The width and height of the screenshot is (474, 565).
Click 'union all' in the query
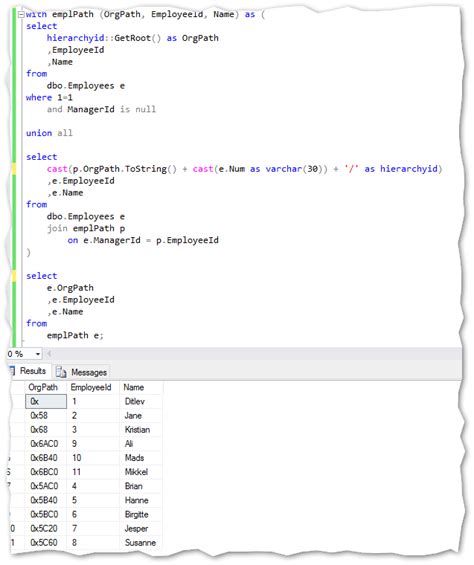49,133
